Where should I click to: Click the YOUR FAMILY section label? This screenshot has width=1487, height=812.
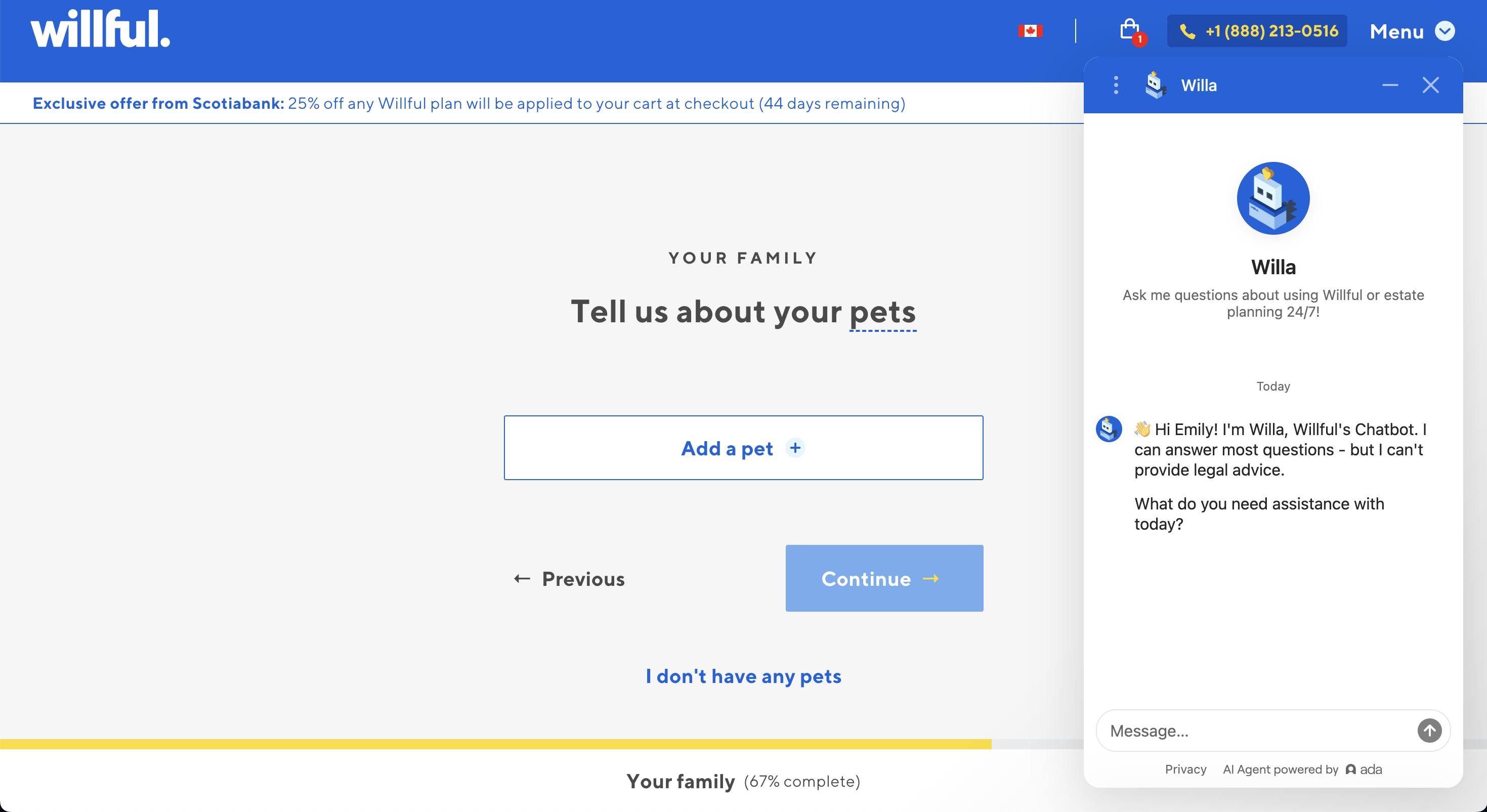743,258
